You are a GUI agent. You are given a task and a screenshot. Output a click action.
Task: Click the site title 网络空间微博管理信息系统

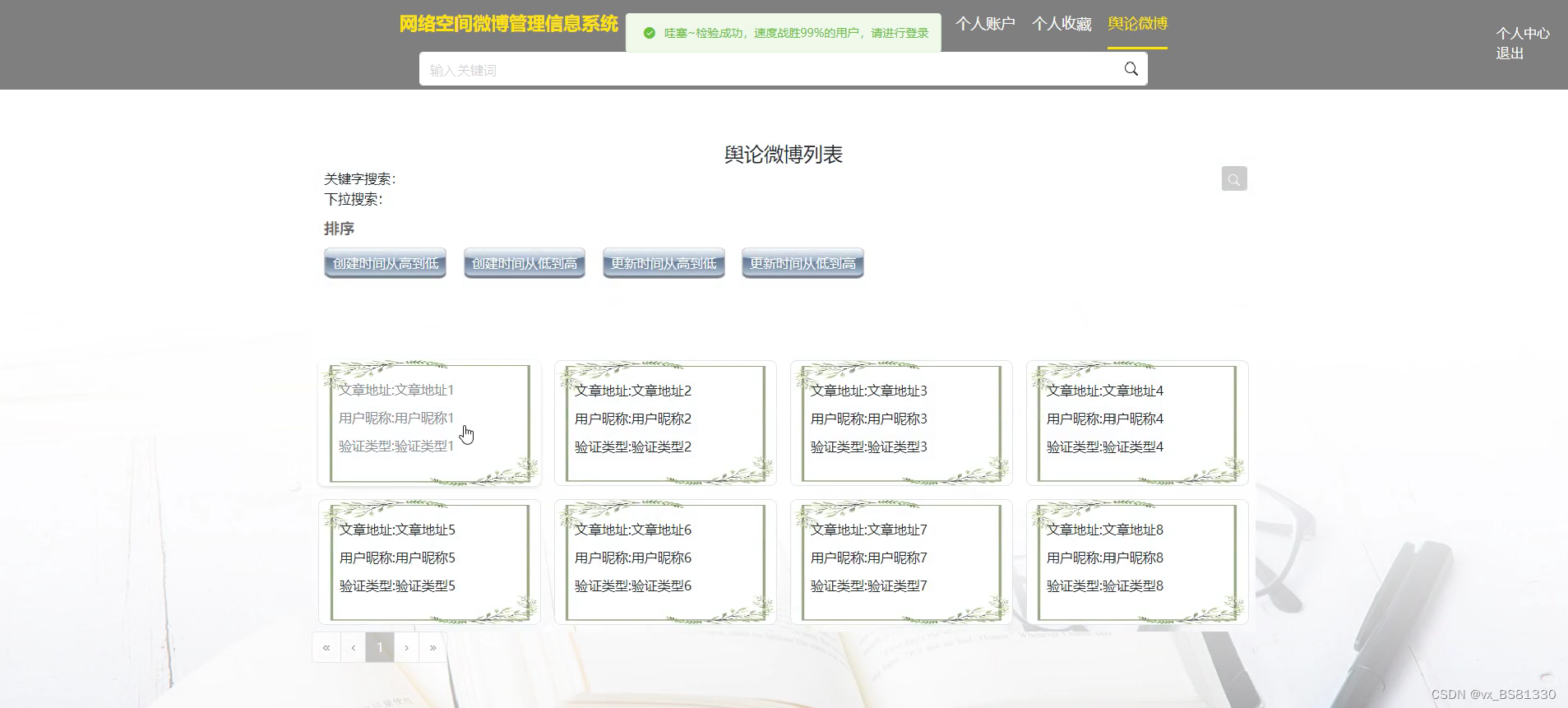(508, 24)
